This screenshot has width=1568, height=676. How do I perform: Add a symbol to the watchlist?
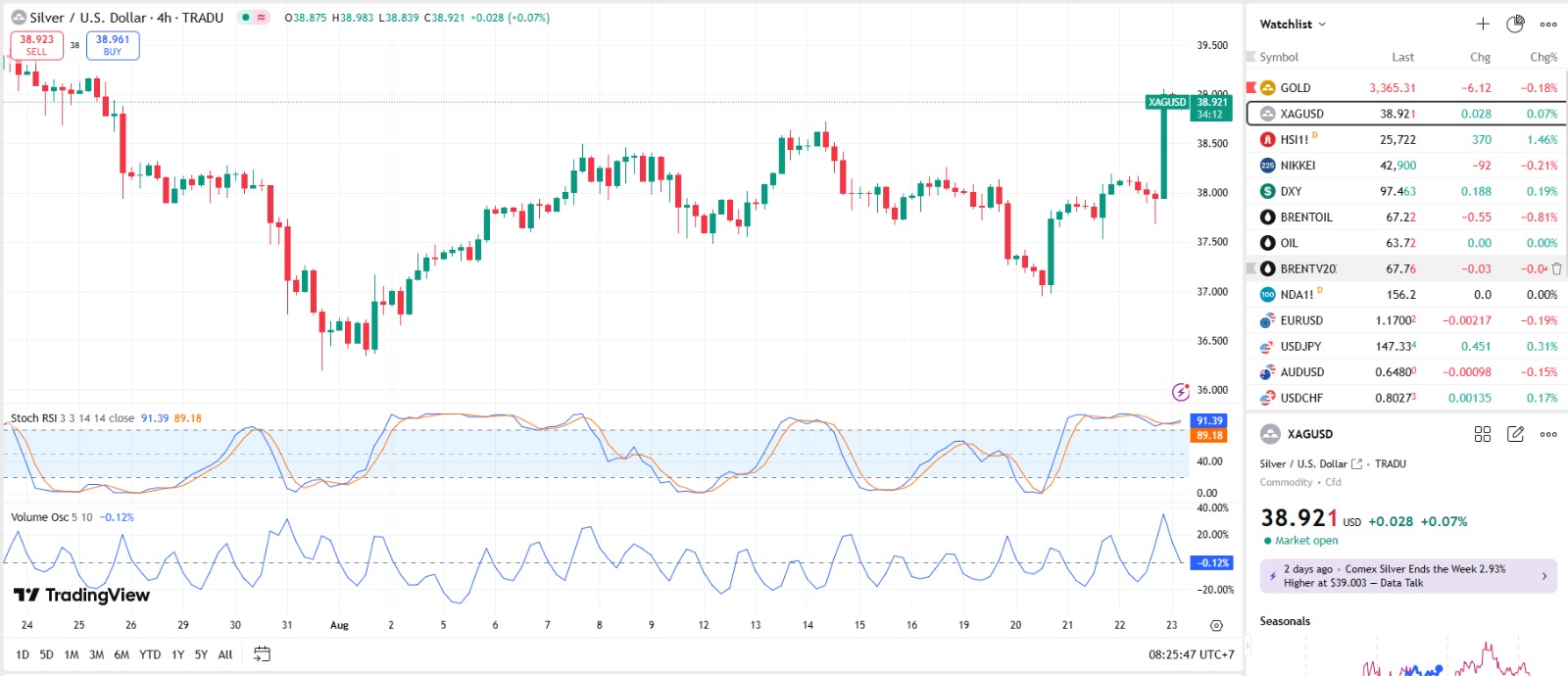[1483, 24]
